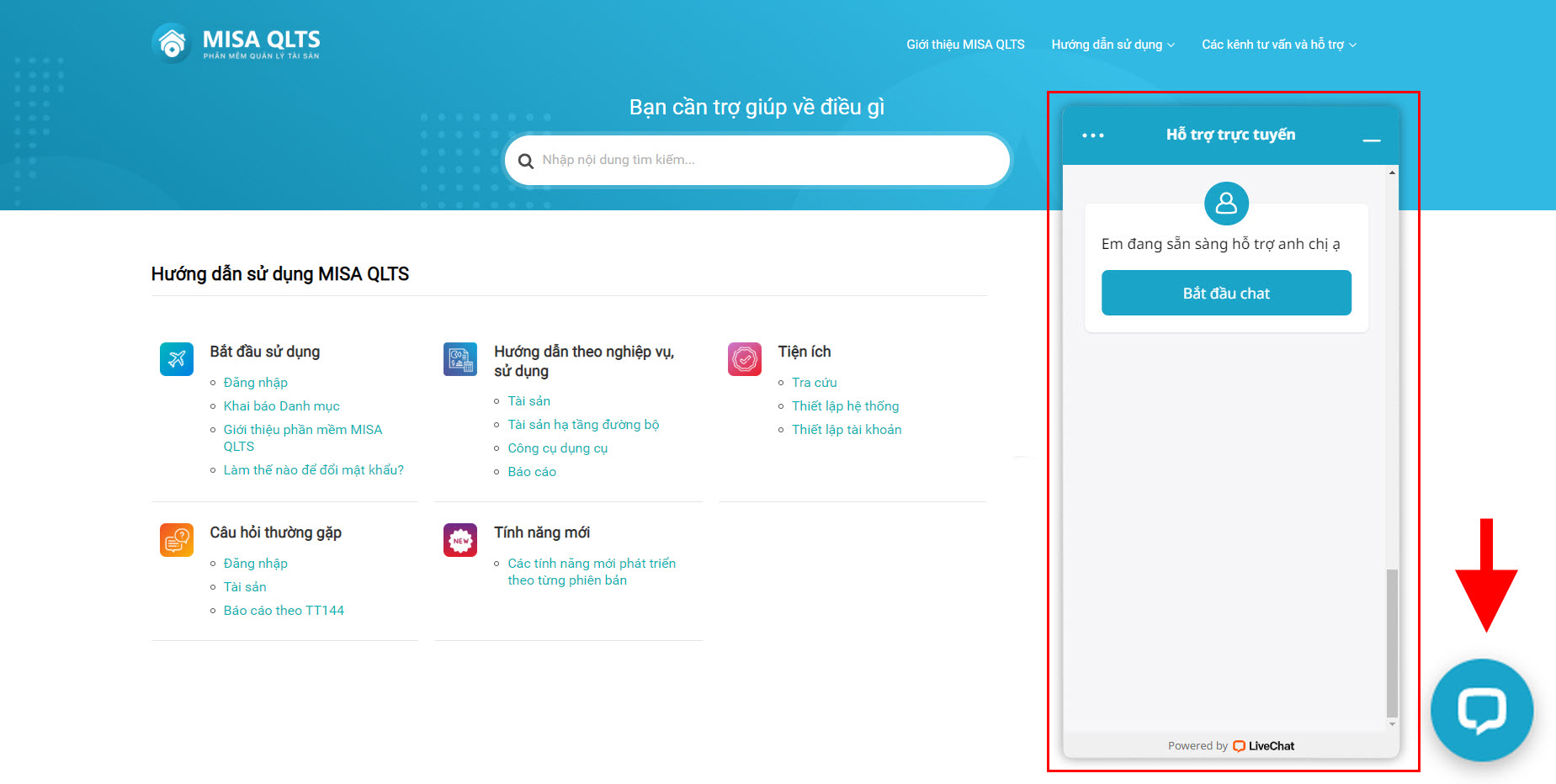Image resolution: width=1556 pixels, height=784 pixels.
Task: Open Làm thế nào để đổi mật khẩu?
Action: [314, 470]
